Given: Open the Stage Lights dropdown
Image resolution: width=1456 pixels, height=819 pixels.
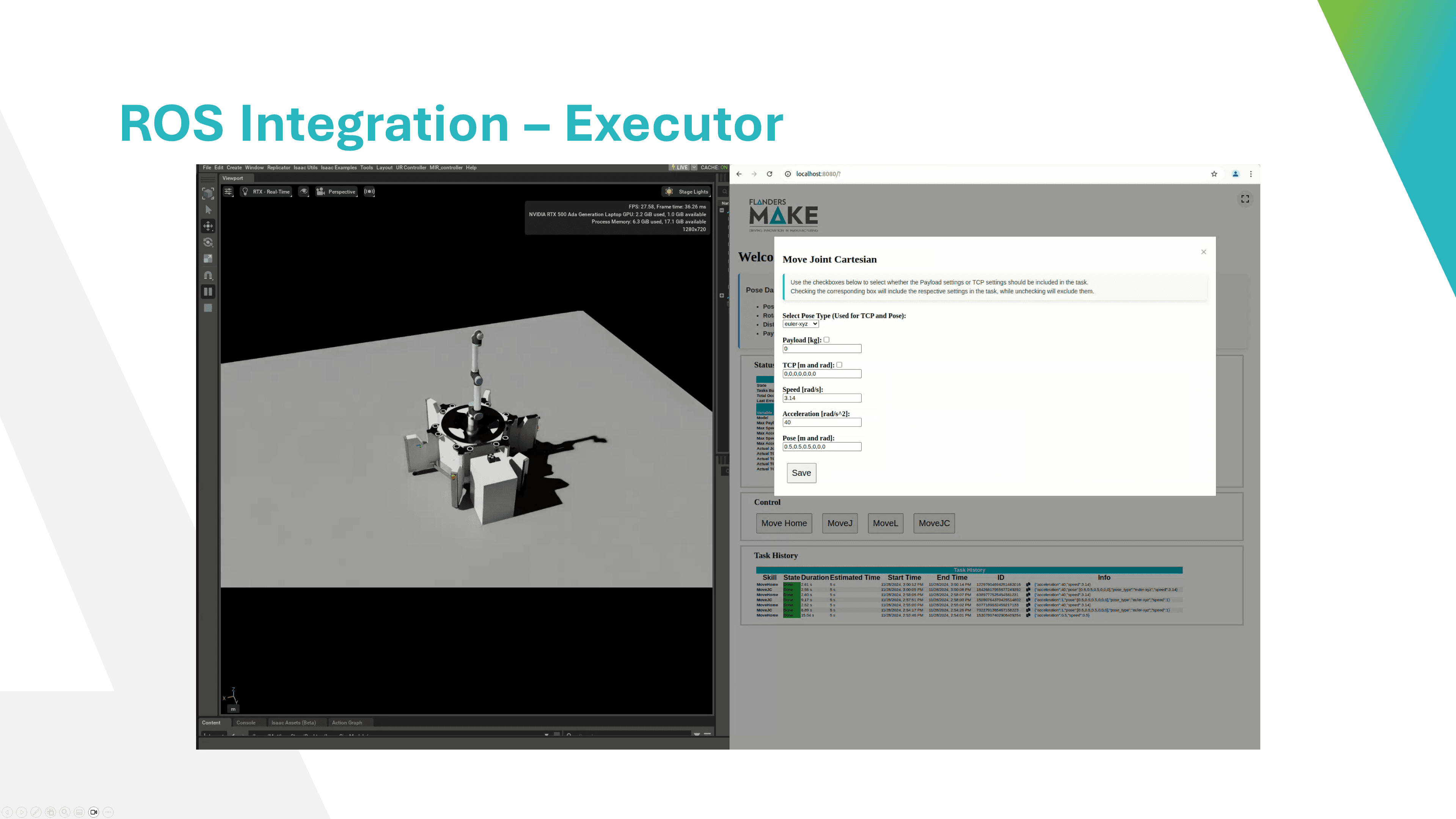Looking at the screenshot, I should (687, 192).
